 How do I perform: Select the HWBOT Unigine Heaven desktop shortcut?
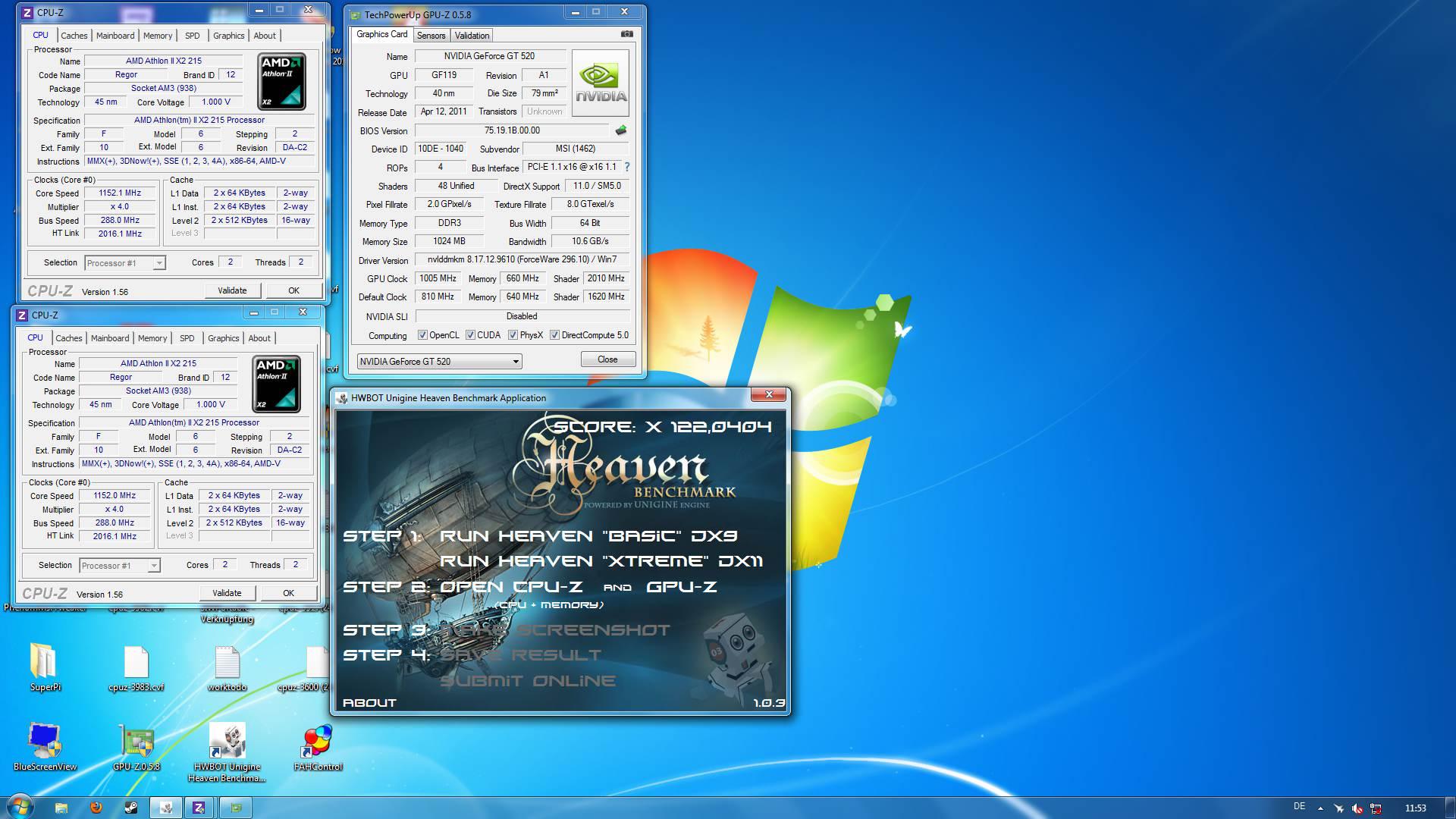(x=227, y=752)
